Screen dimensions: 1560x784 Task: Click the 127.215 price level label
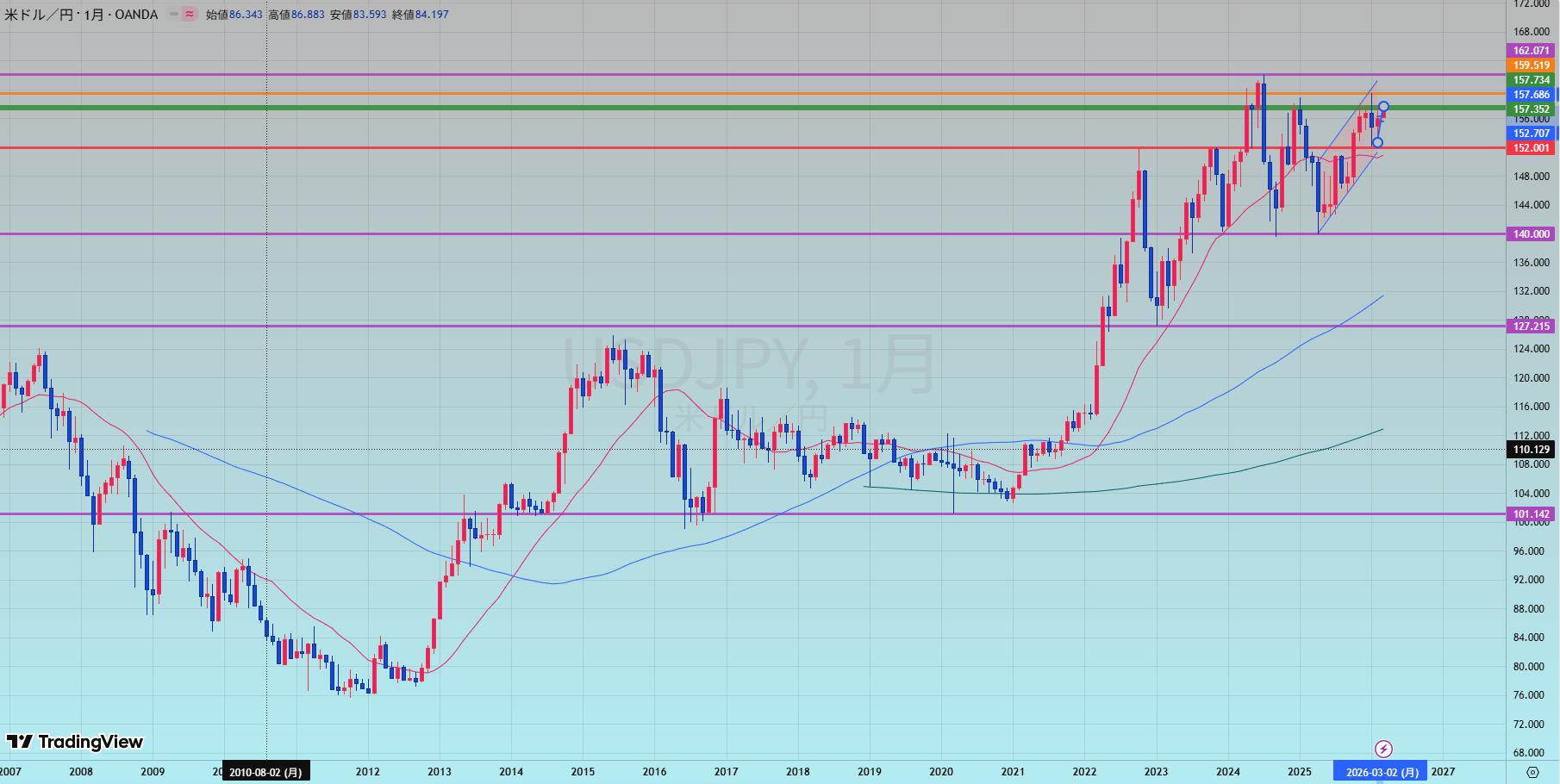pos(1531,326)
